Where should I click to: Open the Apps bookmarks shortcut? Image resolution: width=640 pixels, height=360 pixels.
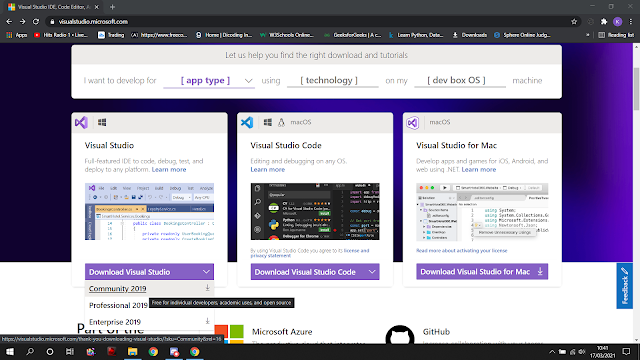(17, 35)
